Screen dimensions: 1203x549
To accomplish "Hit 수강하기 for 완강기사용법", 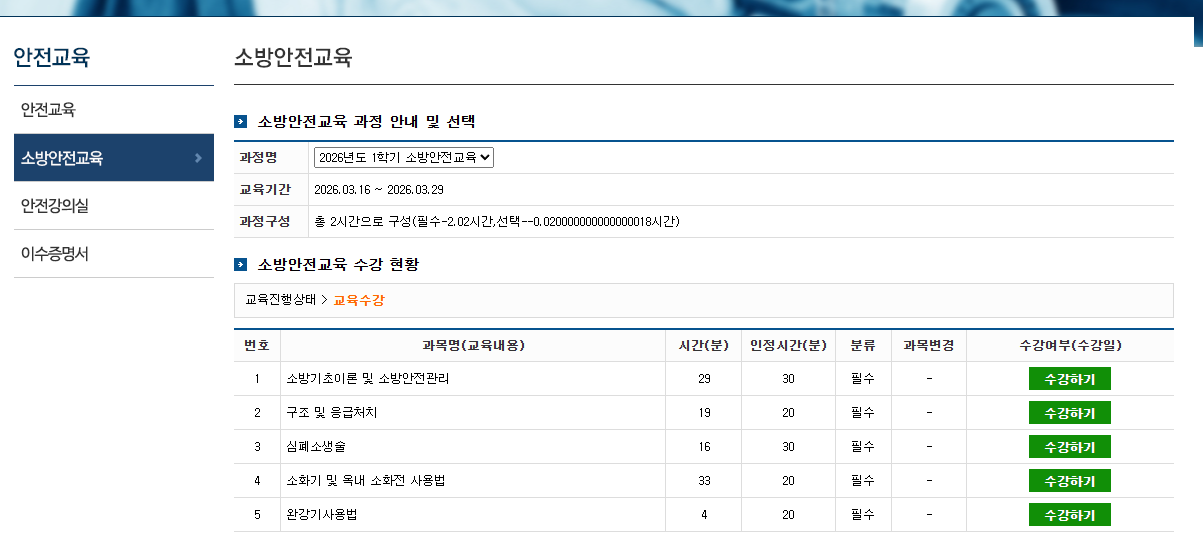I will 1069,515.
